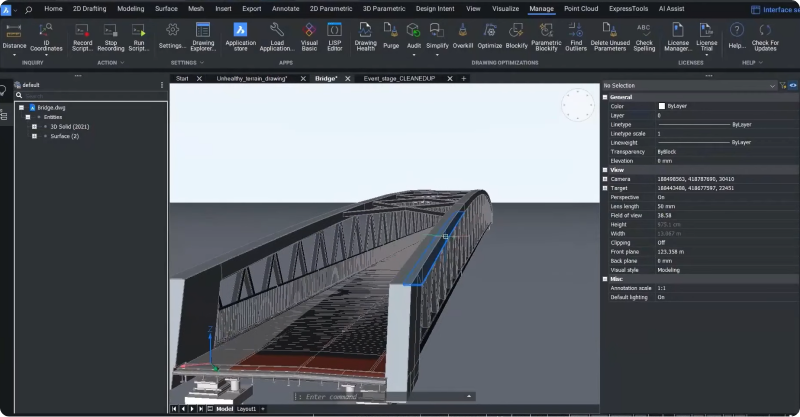Viewport: 800px width, 417px height.
Task: Expand the 3D Solid (2021) node
Action: click(x=34, y=127)
